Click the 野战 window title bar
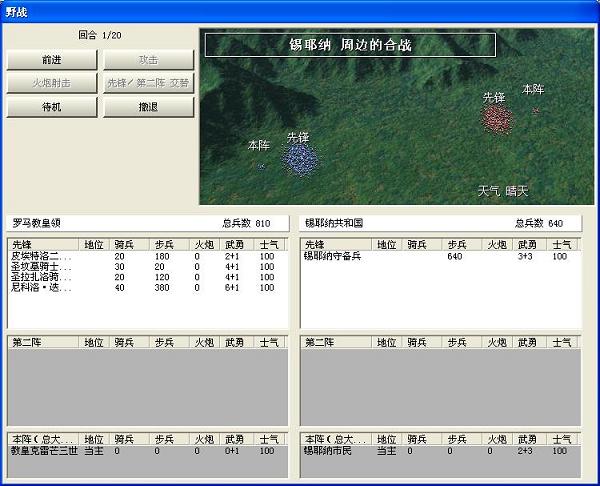The height and width of the screenshot is (486, 600). click(300, 12)
